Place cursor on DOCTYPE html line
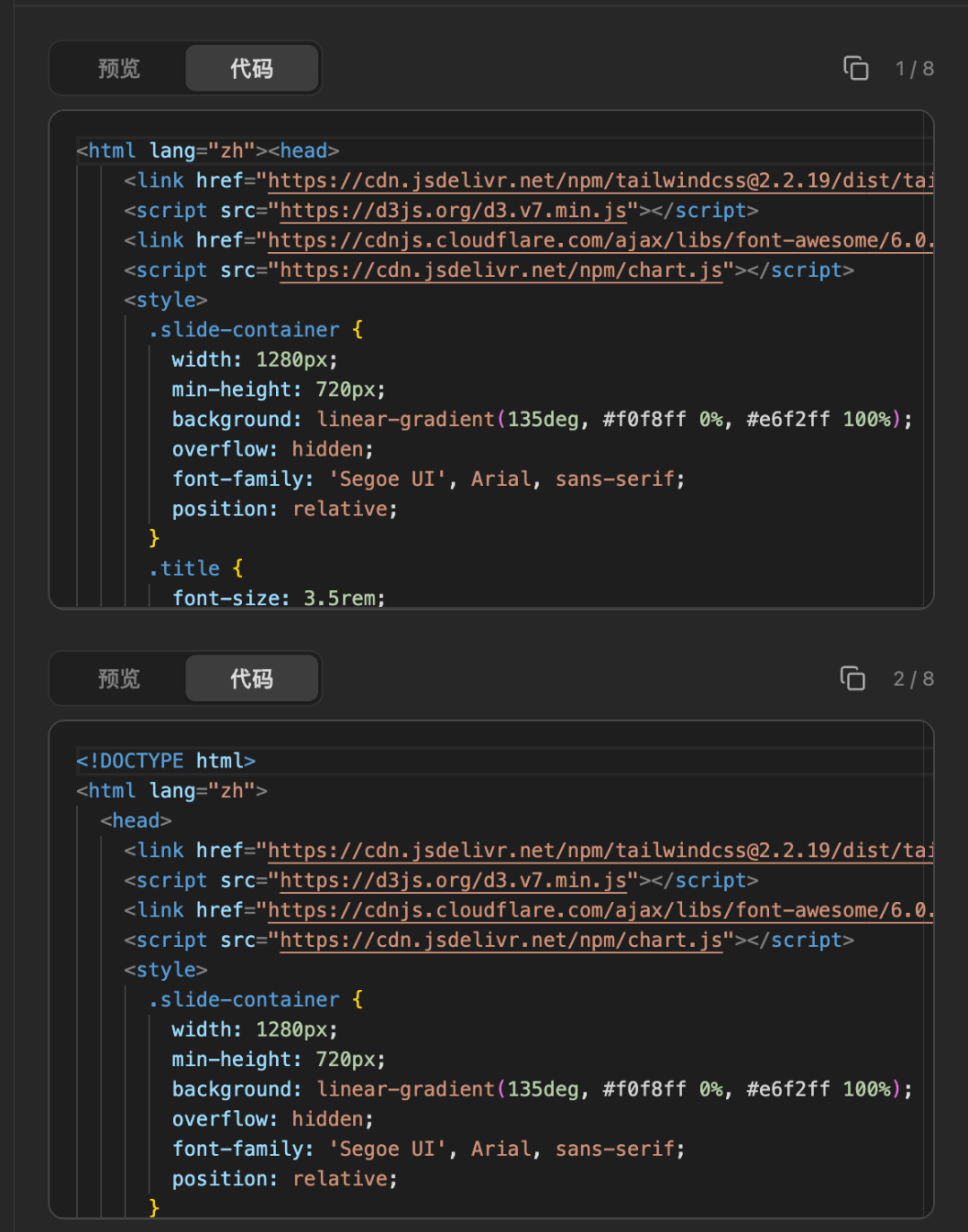The image size is (968, 1232). (167, 761)
